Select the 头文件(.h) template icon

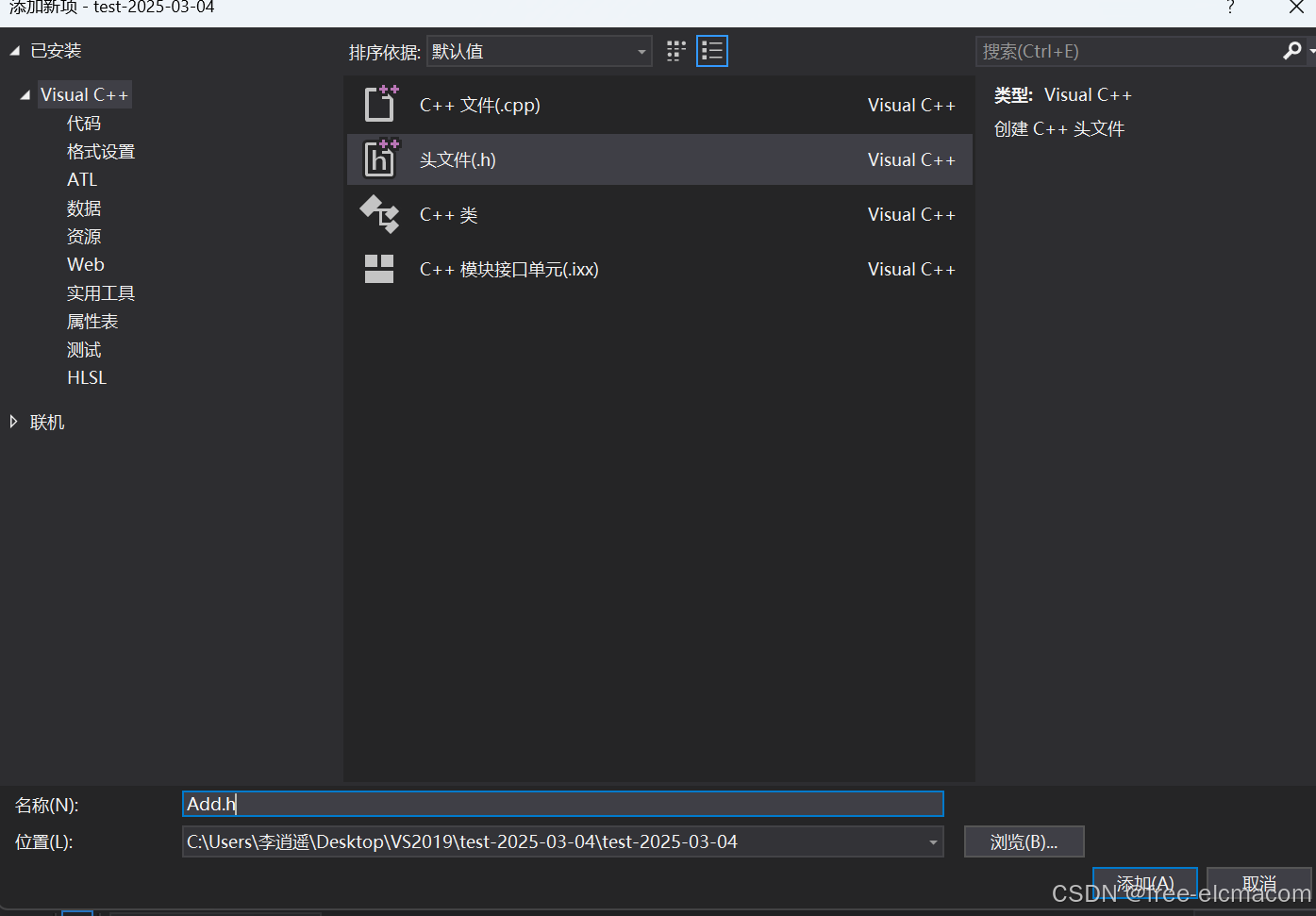381,158
